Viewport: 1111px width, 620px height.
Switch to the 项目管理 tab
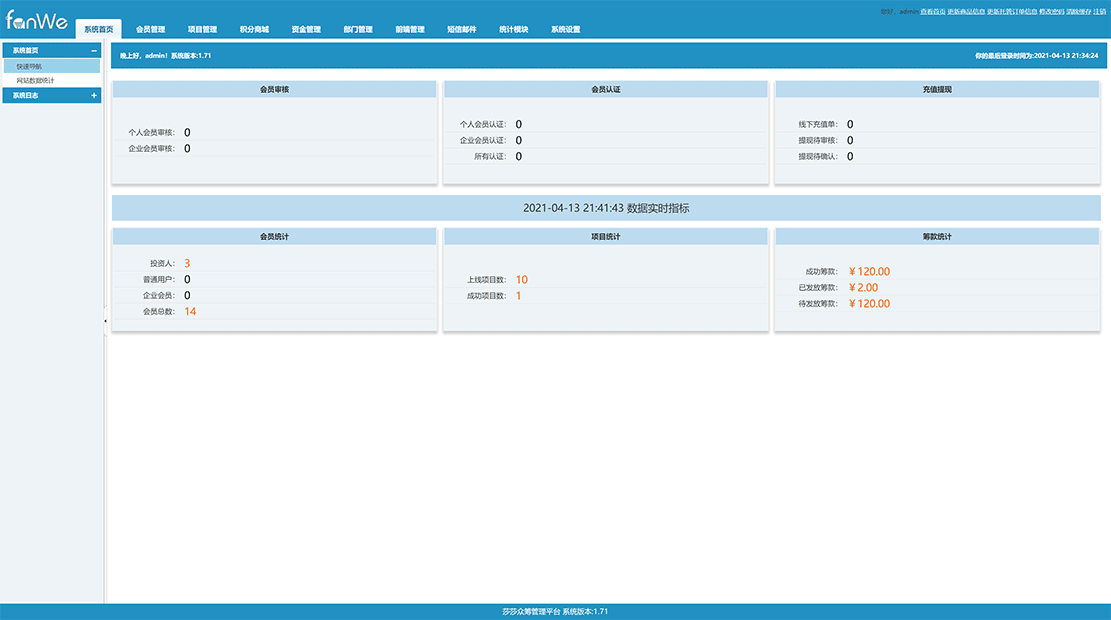tap(202, 30)
